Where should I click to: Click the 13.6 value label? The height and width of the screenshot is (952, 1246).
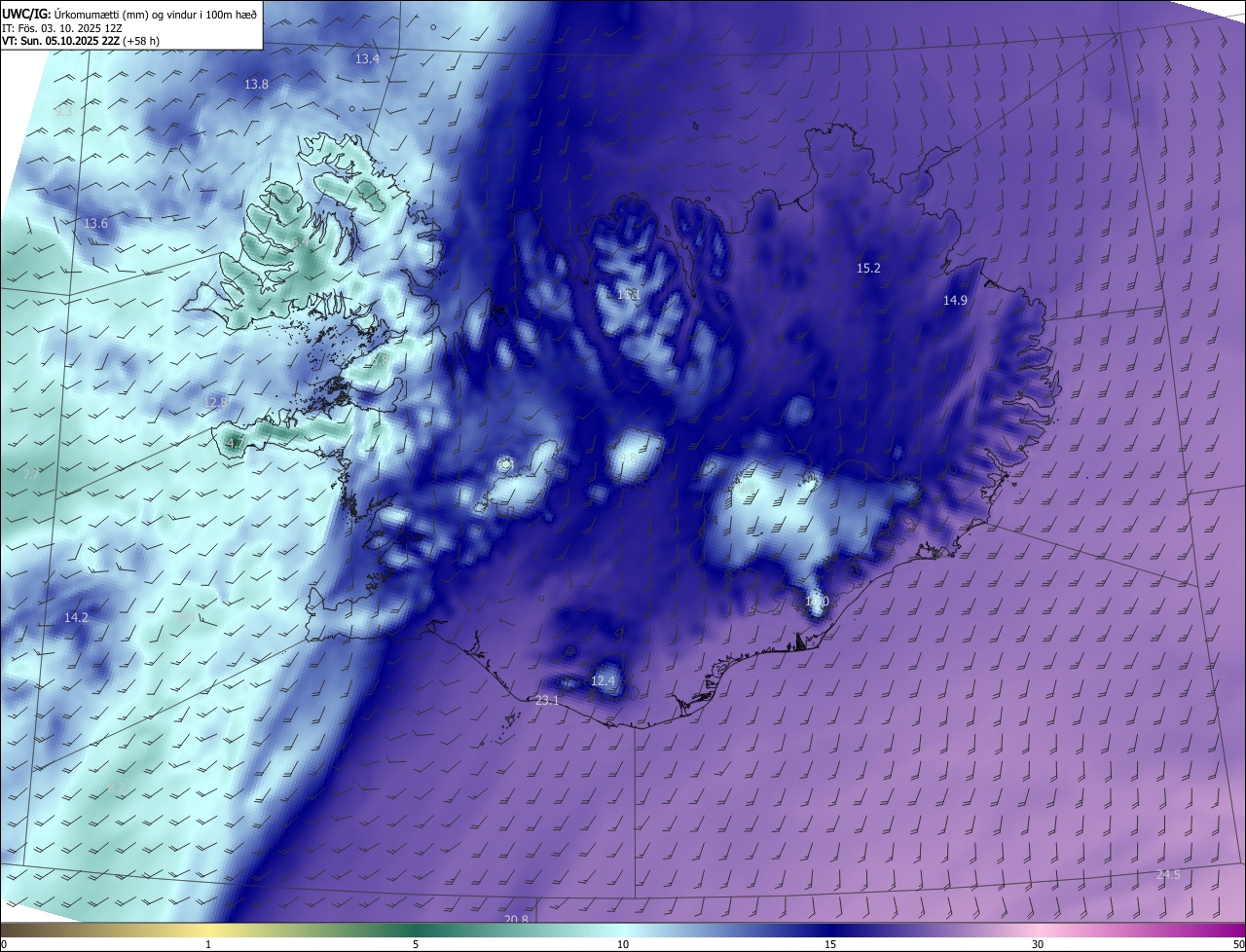coord(95,224)
